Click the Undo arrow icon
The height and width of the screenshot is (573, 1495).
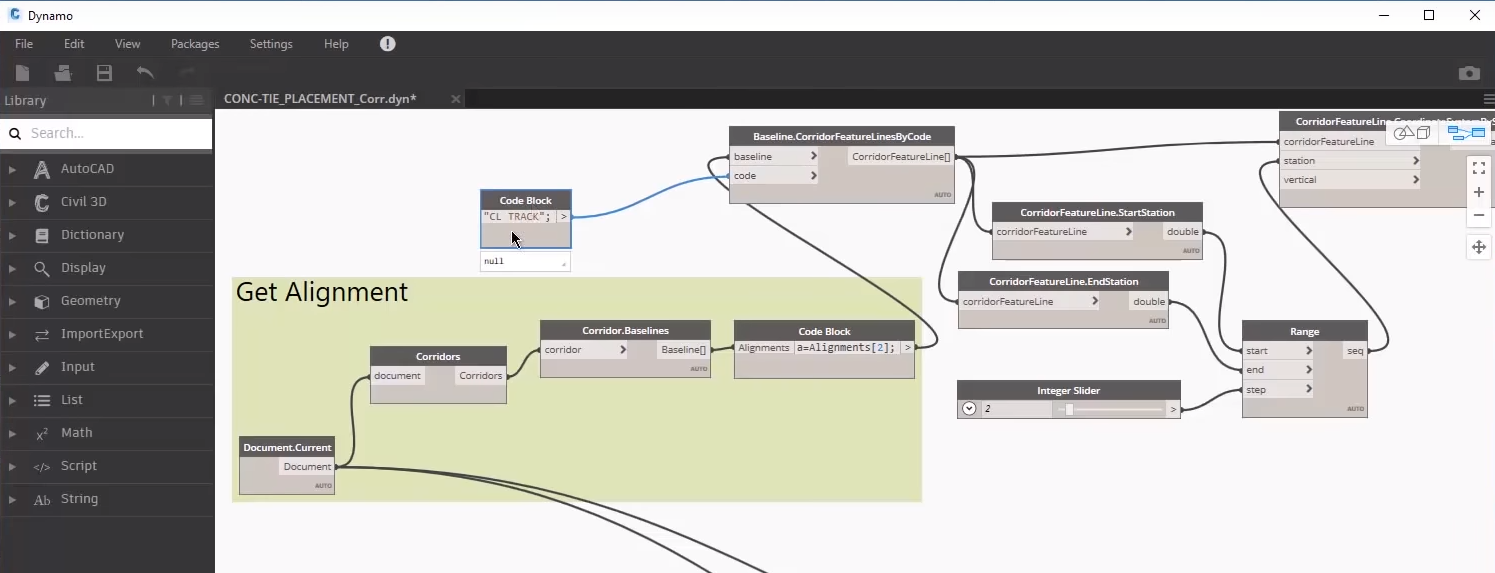[145, 73]
